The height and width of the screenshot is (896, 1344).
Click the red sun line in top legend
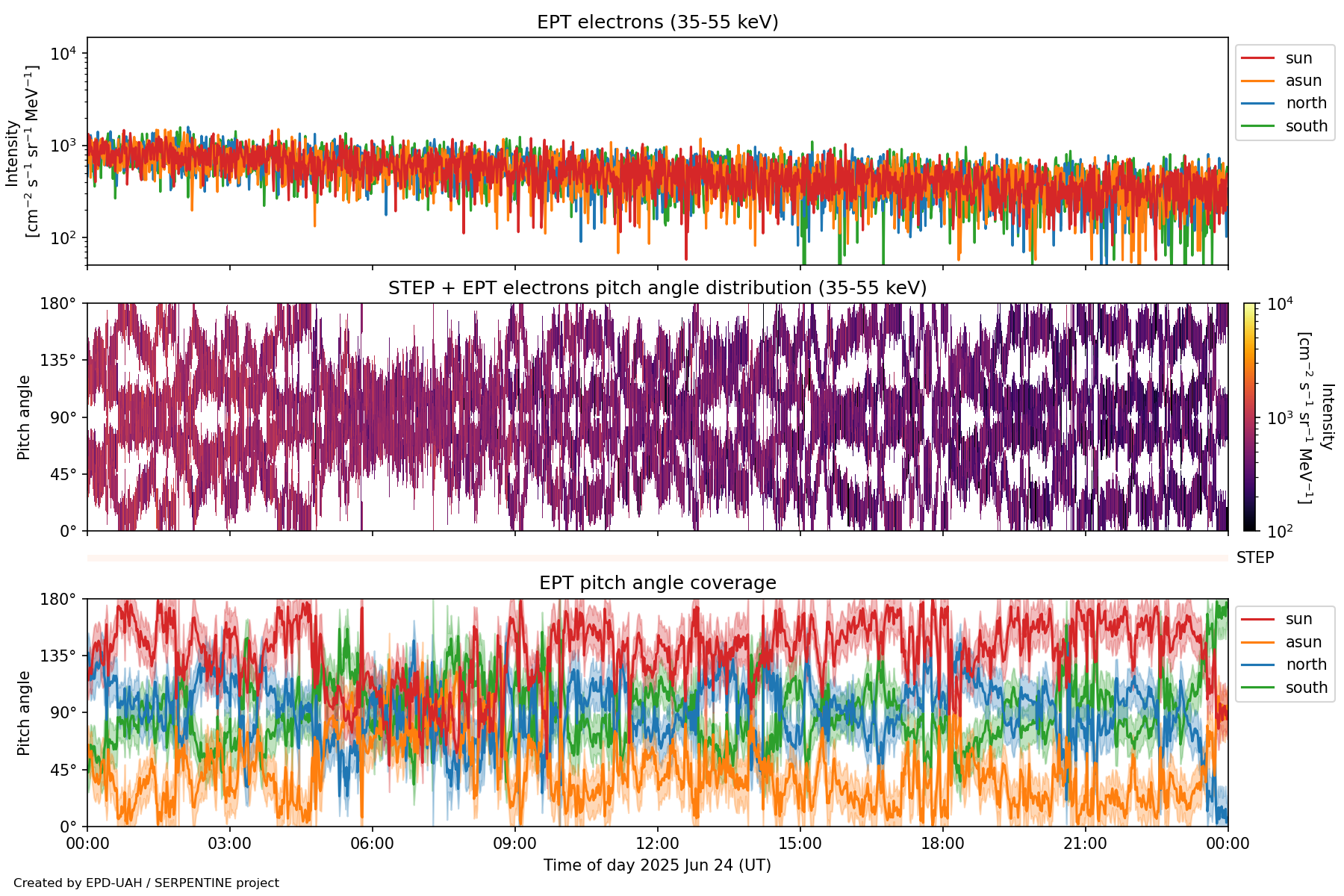point(1258,58)
